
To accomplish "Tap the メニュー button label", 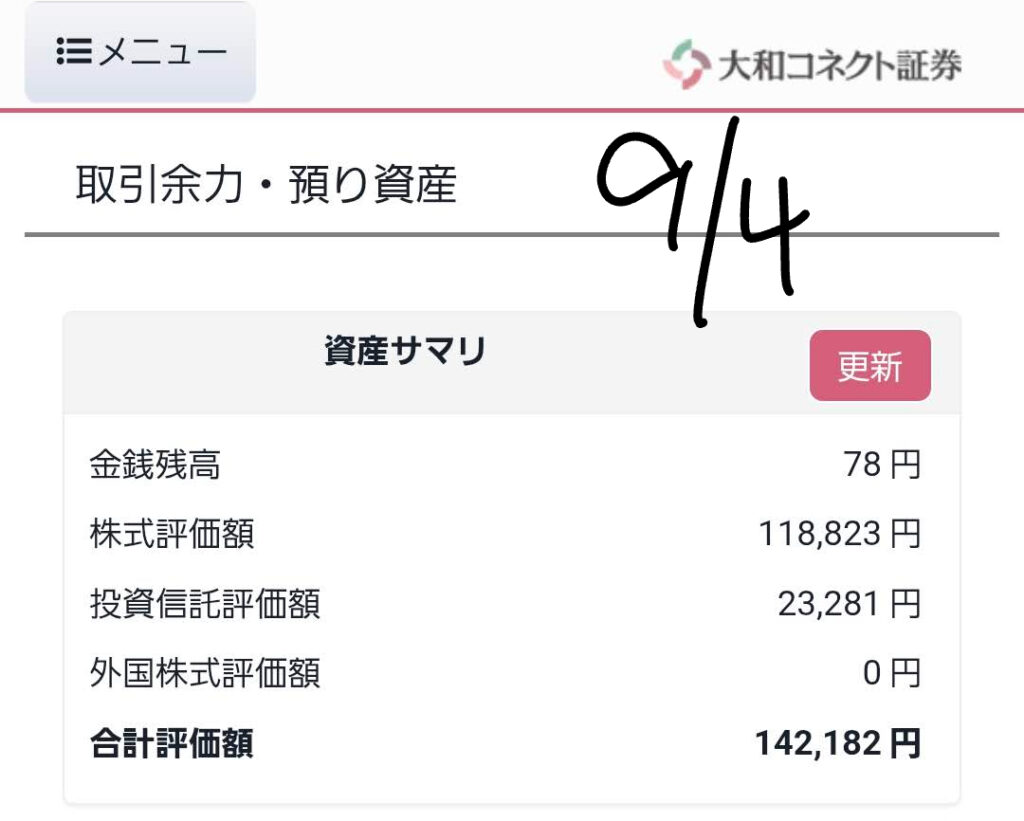I will click(x=163, y=52).
